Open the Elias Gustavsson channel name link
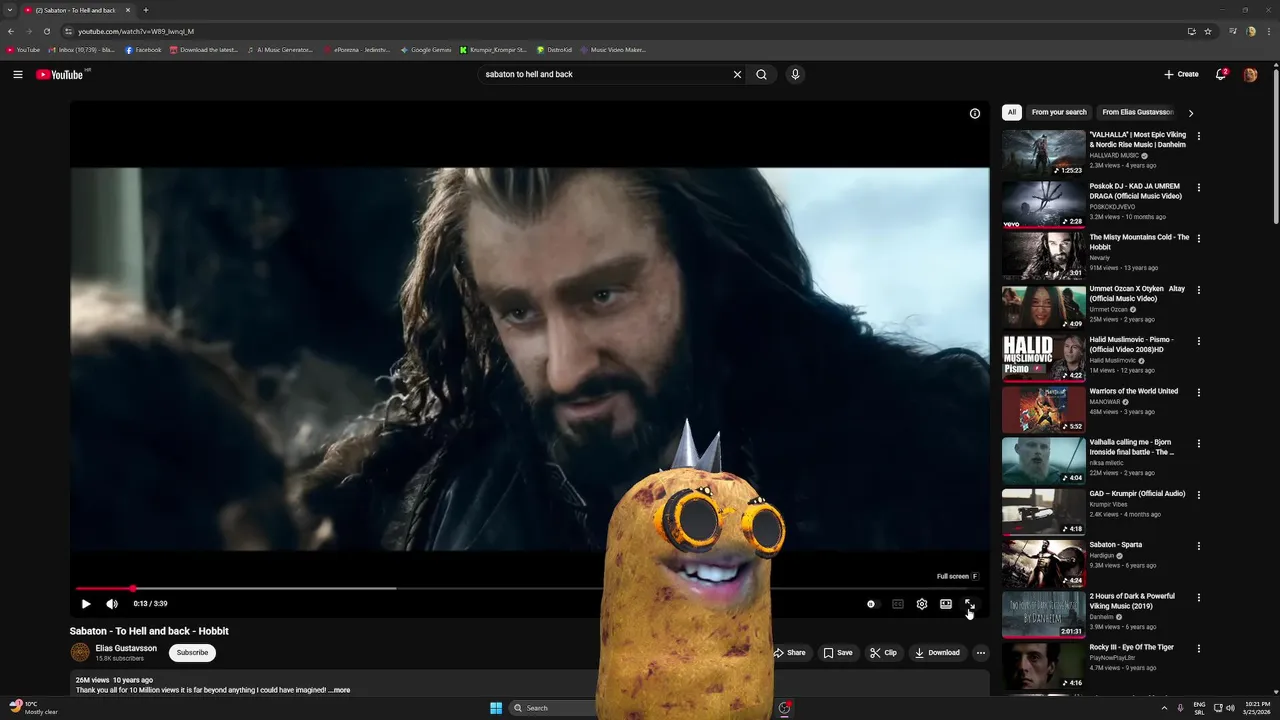This screenshot has width=1280, height=720. [x=126, y=648]
